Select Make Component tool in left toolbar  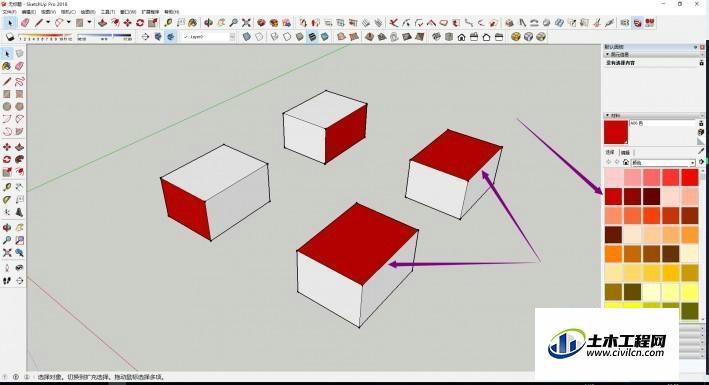point(19,54)
